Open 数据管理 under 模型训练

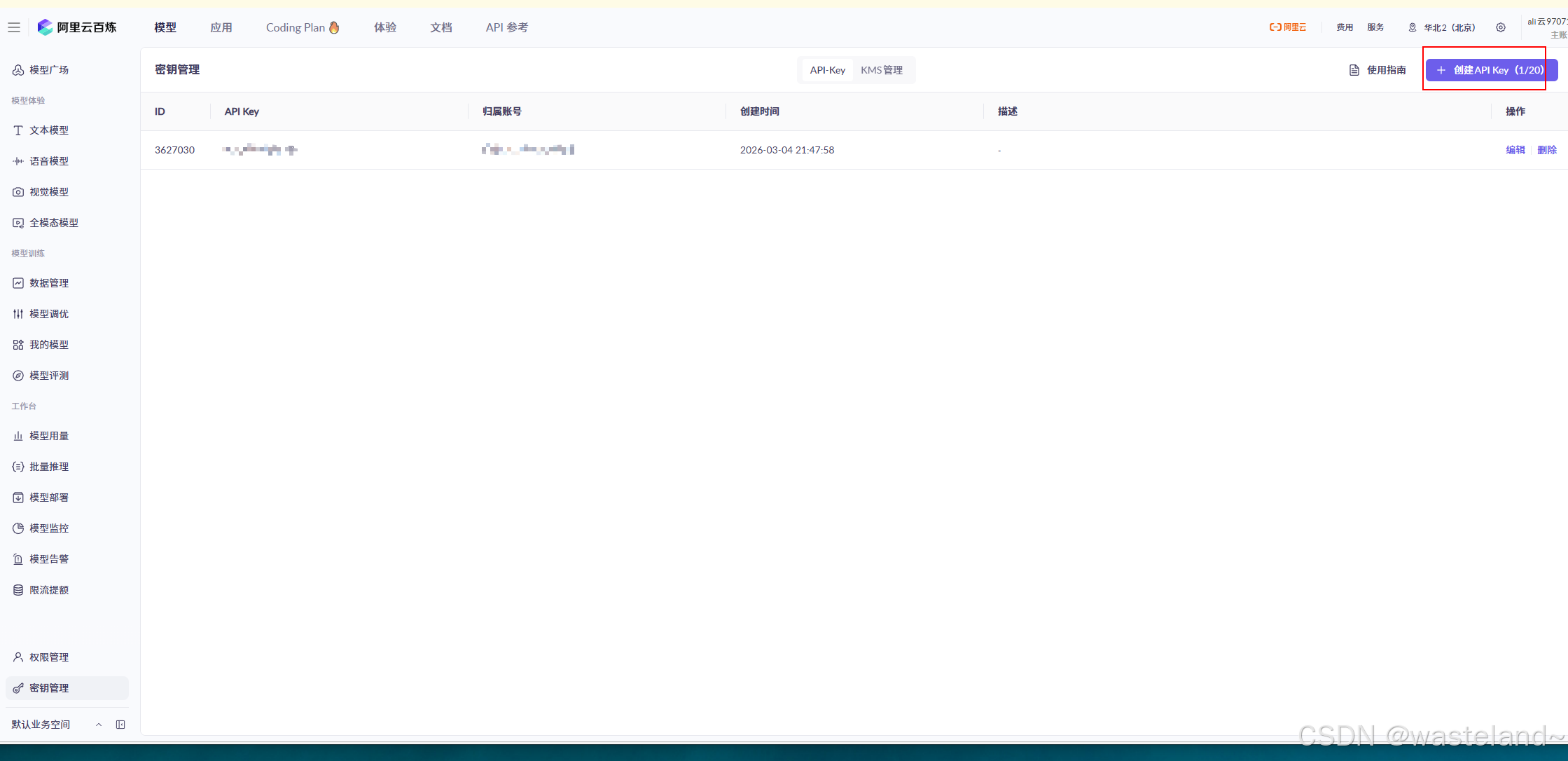click(x=49, y=282)
